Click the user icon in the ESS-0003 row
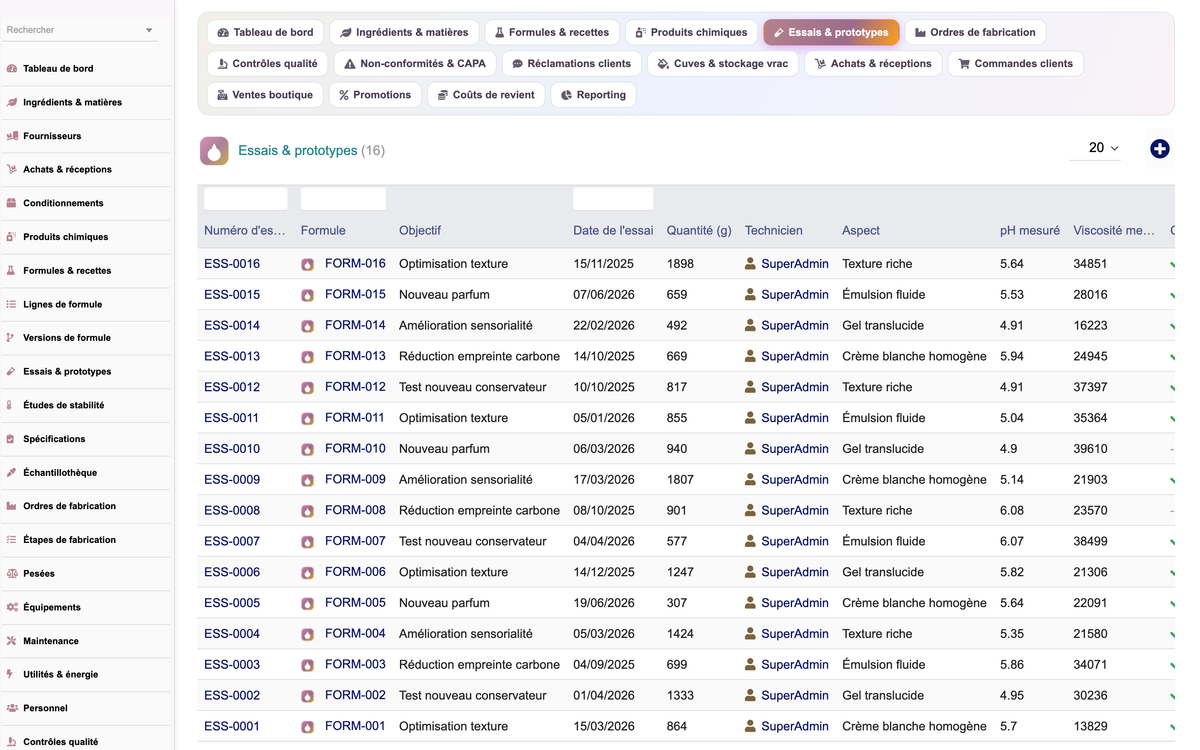1200x750 pixels. 751,664
